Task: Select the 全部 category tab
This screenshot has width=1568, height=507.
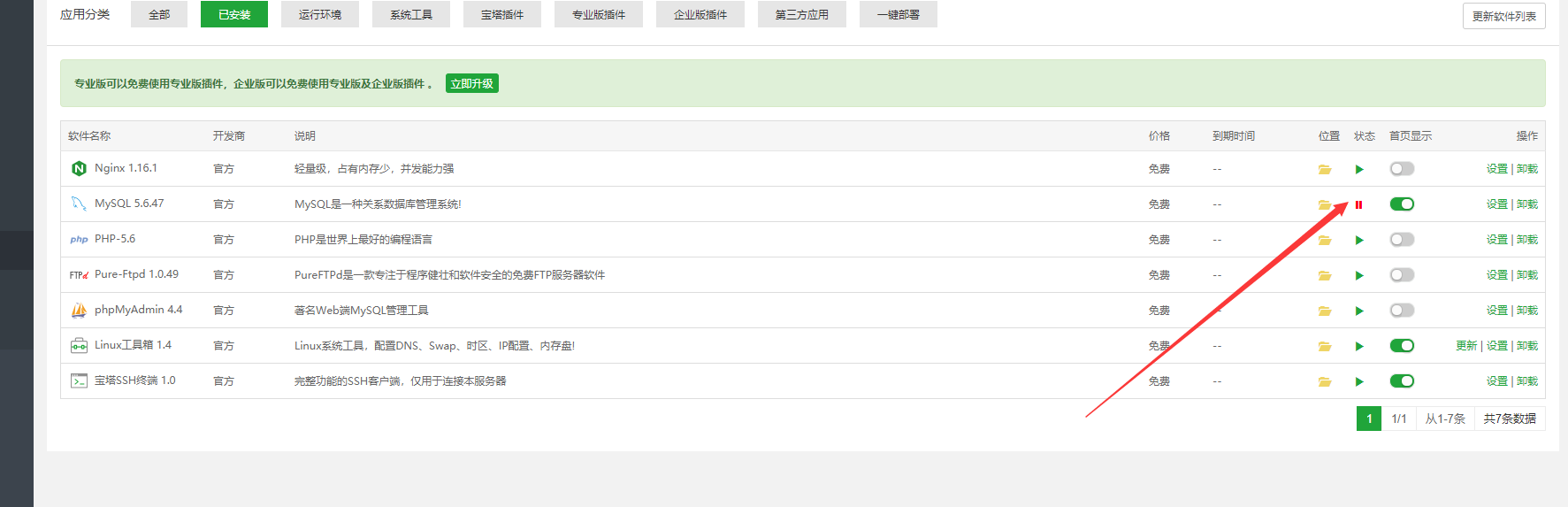Action: point(159,14)
